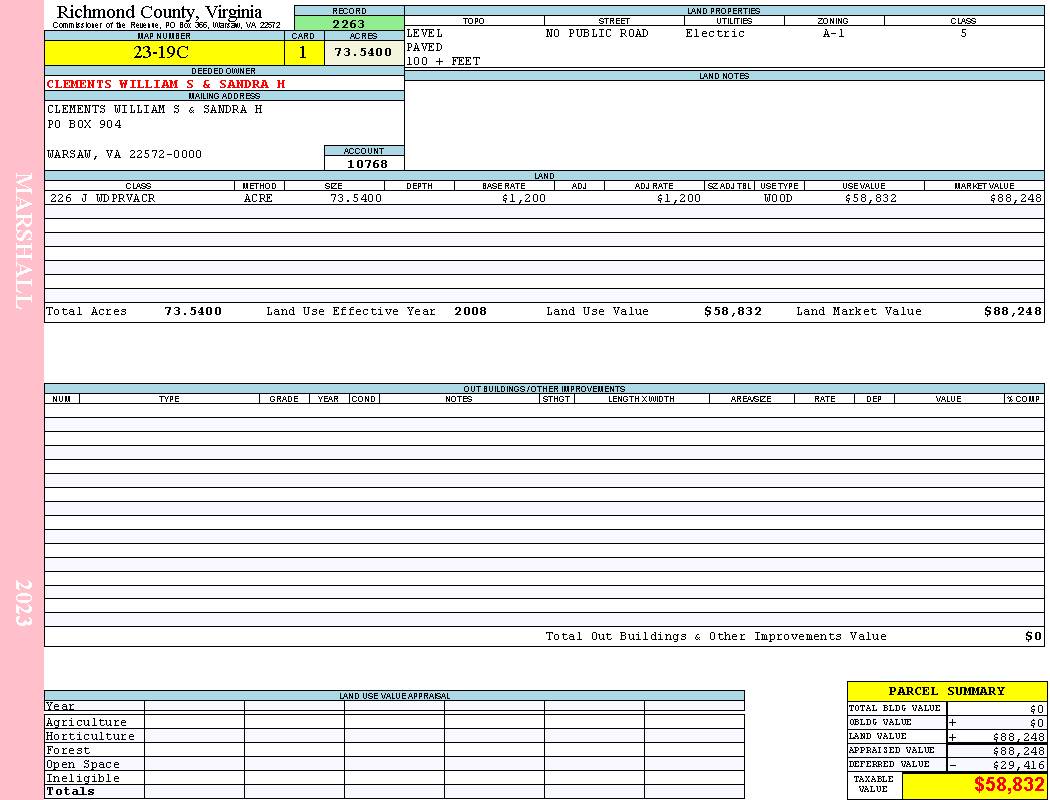Click the Ineligible row label
The image size is (1050, 800).
tap(82, 779)
